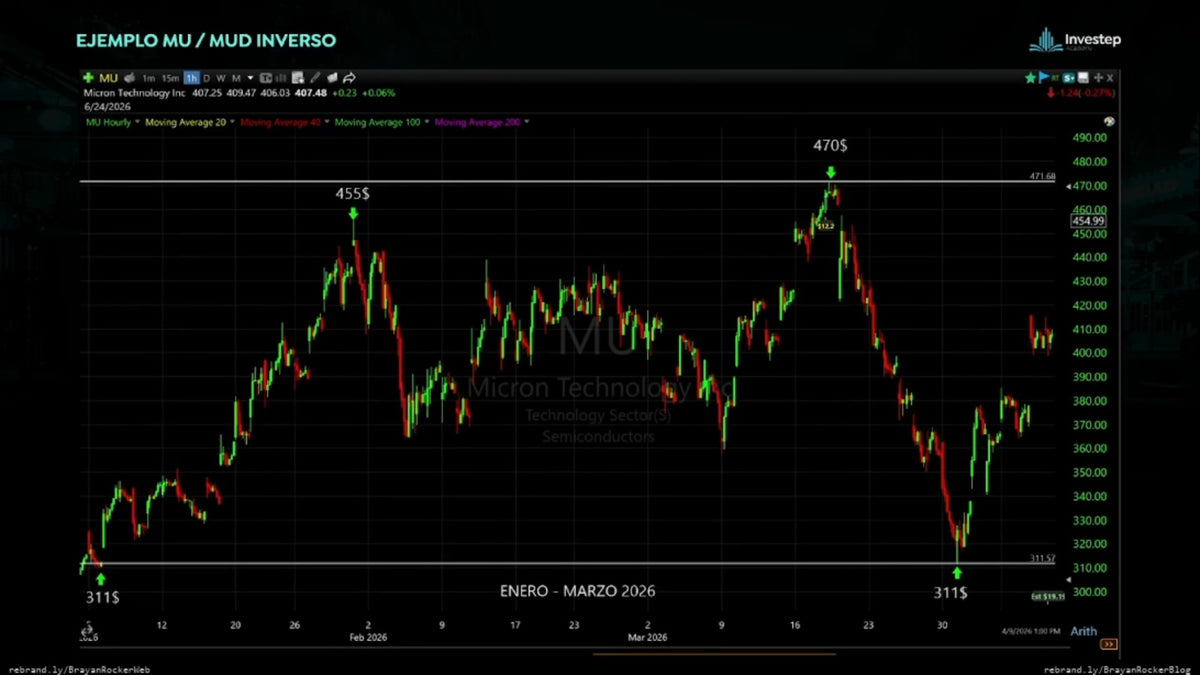Click the 454.99 current price label
Viewport: 1200px width, 675px height.
(1087, 221)
